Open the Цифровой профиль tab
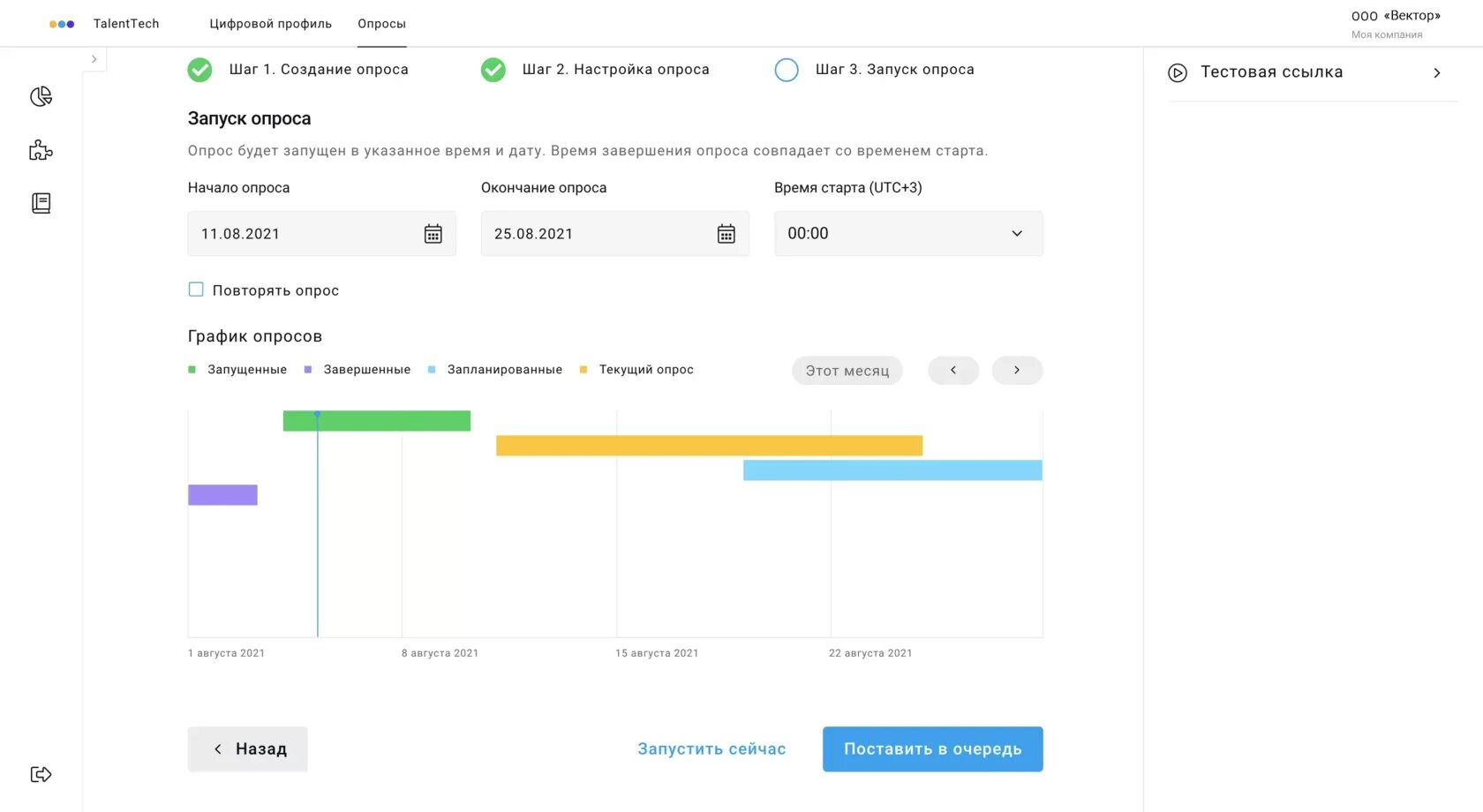 pyautogui.click(x=270, y=24)
